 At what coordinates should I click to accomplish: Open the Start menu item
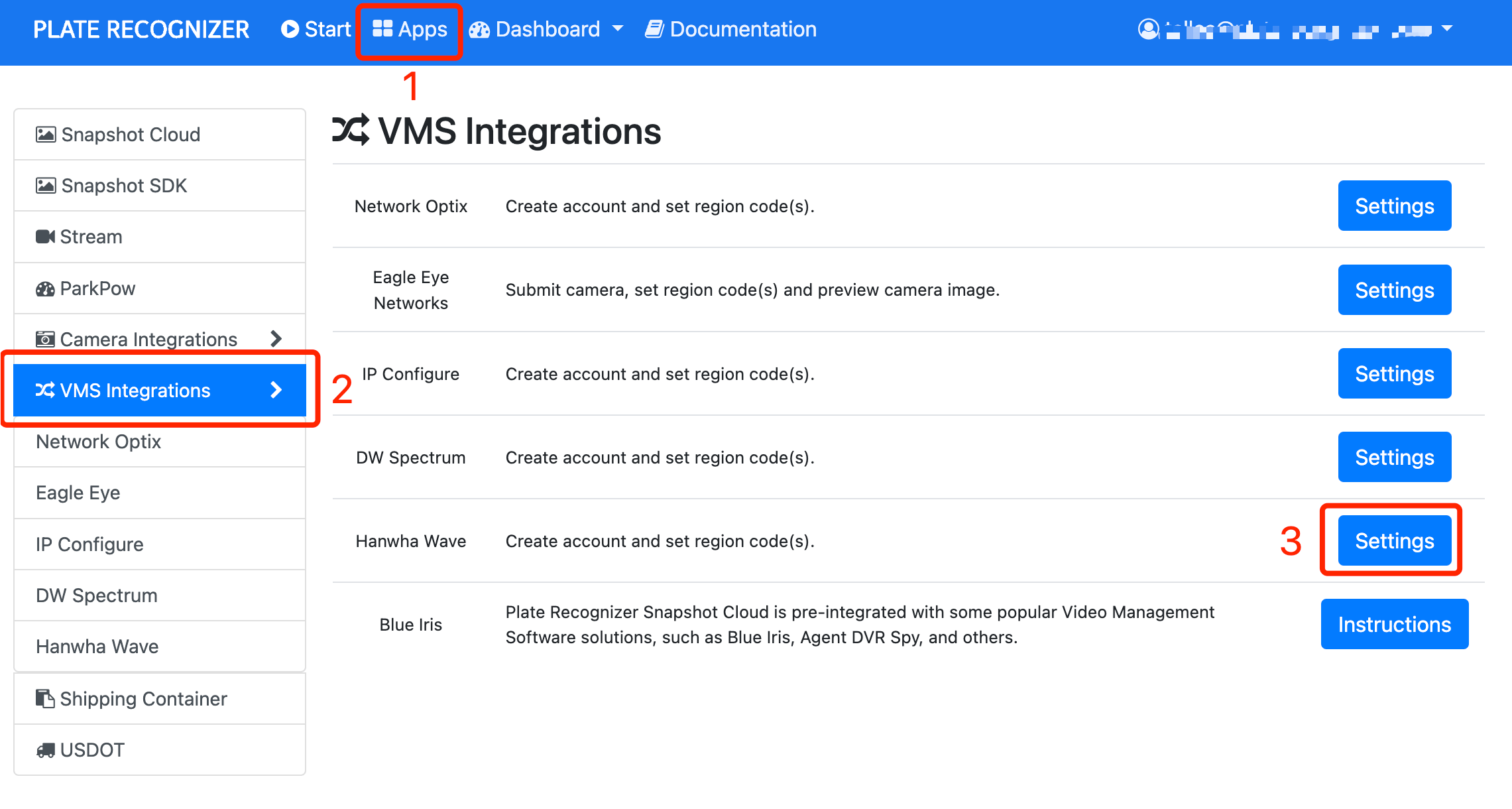click(316, 29)
